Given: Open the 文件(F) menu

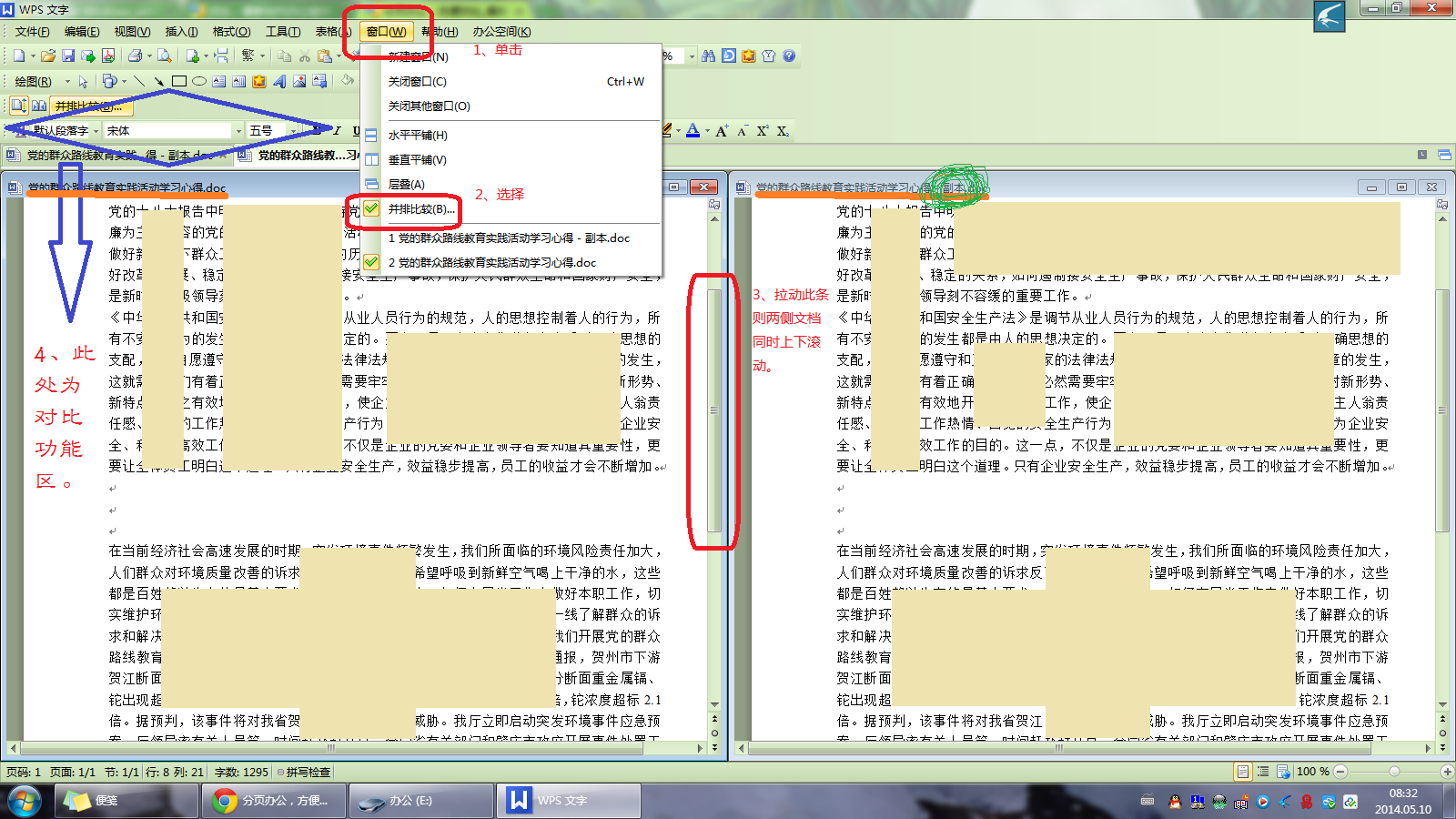Looking at the screenshot, I should click(x=32, y=32).
